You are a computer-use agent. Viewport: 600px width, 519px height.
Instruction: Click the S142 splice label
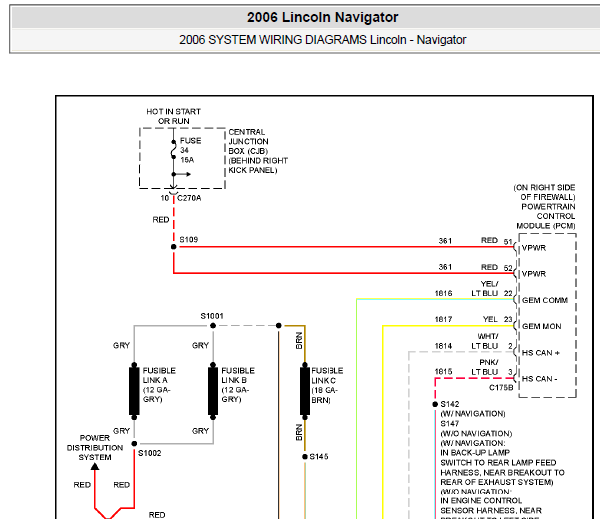[450, 404]
